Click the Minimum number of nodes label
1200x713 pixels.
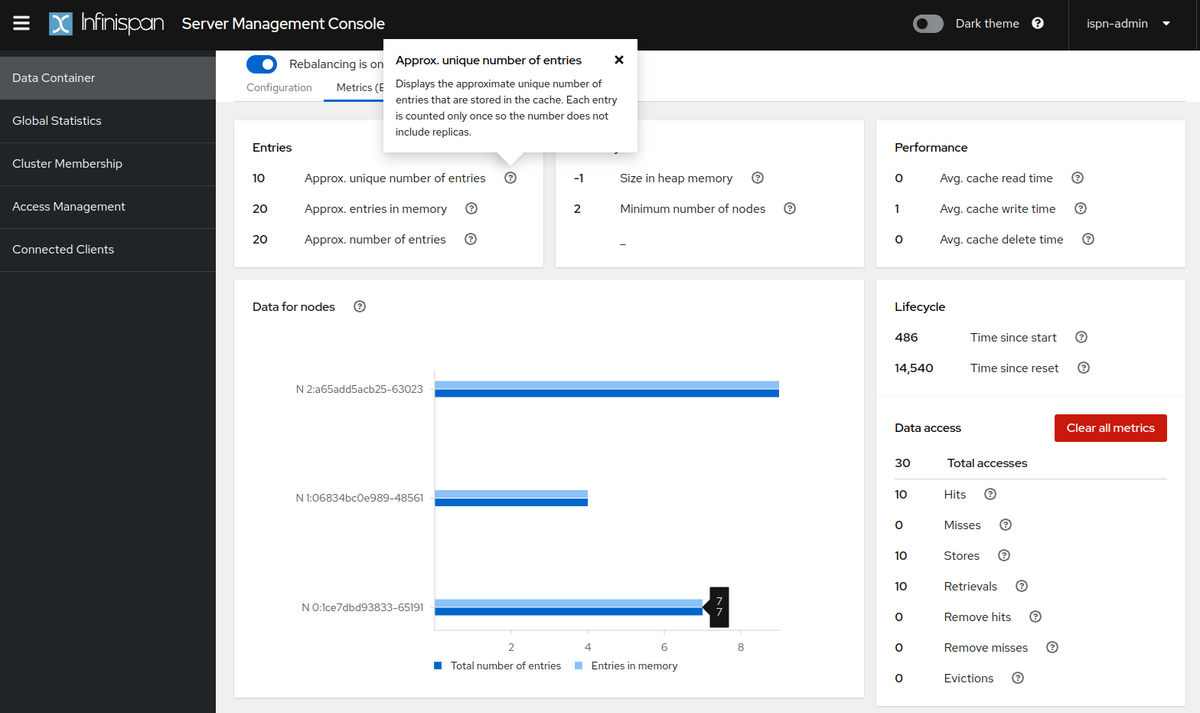(693, 209)
